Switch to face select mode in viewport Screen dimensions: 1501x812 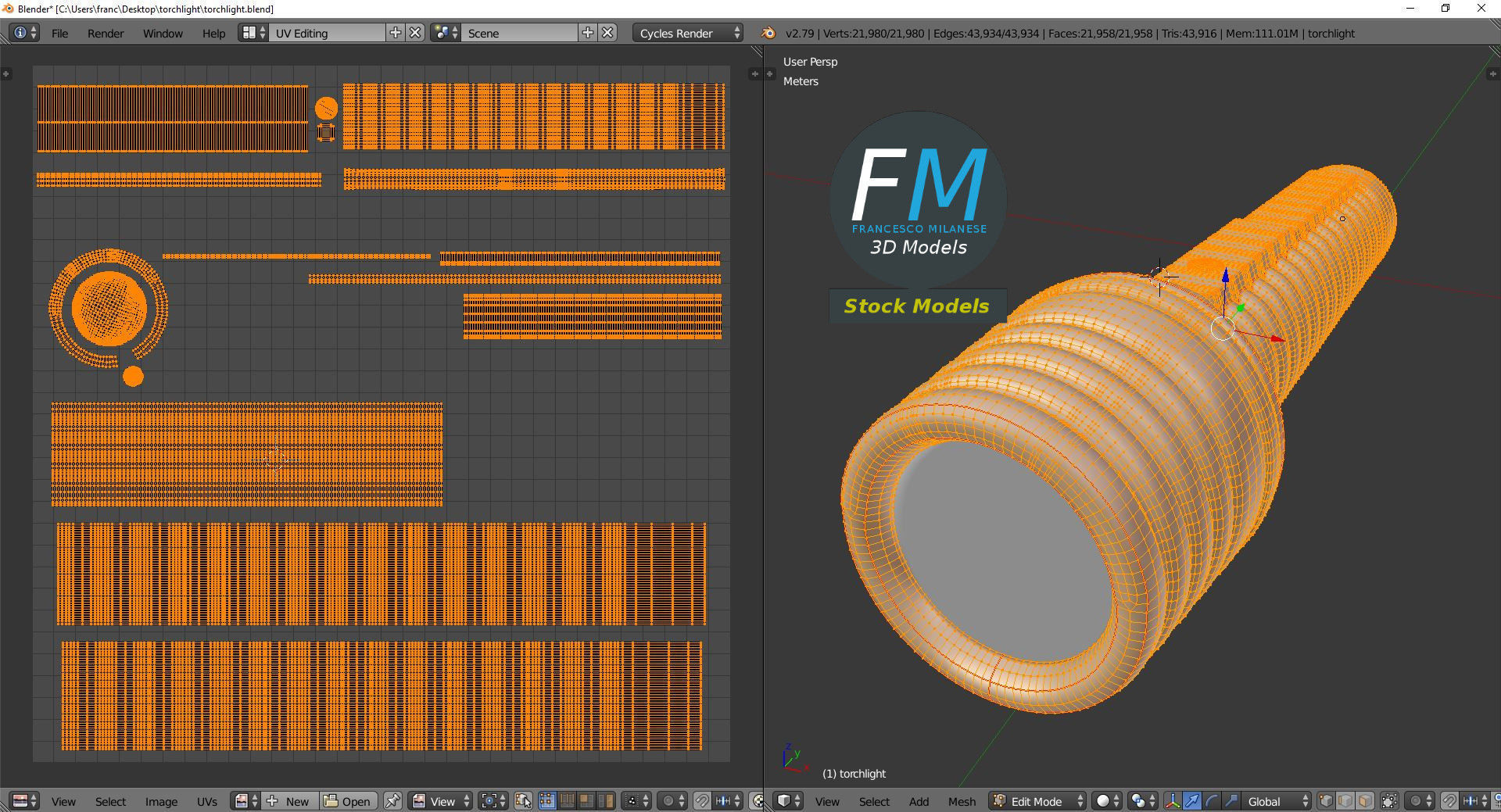coord(1365,801)
